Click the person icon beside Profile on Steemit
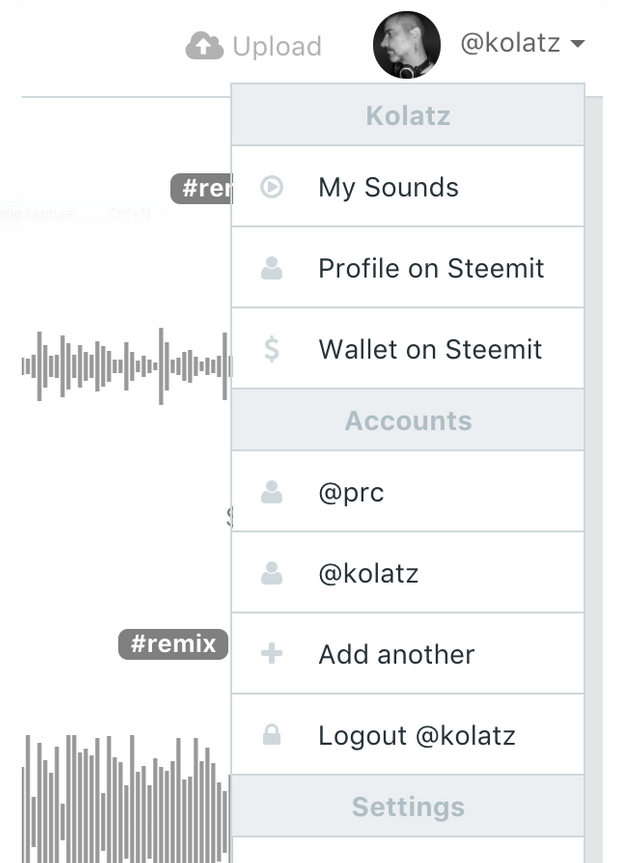The width and height of the screenshot is (640, 863). point(271,268)
